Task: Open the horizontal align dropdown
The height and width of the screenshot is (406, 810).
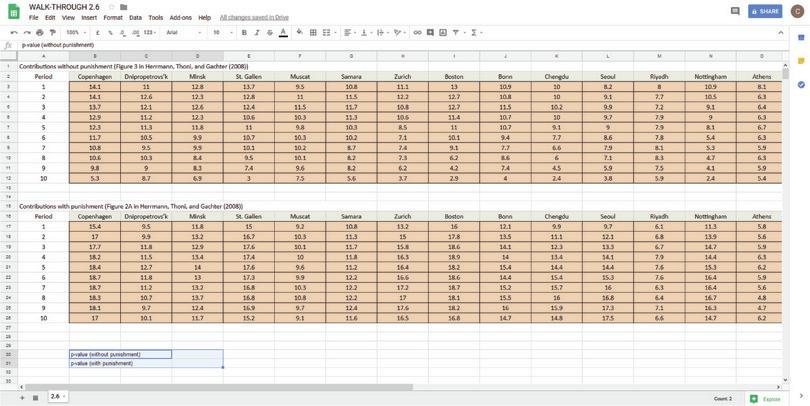Action: (350, 33)
